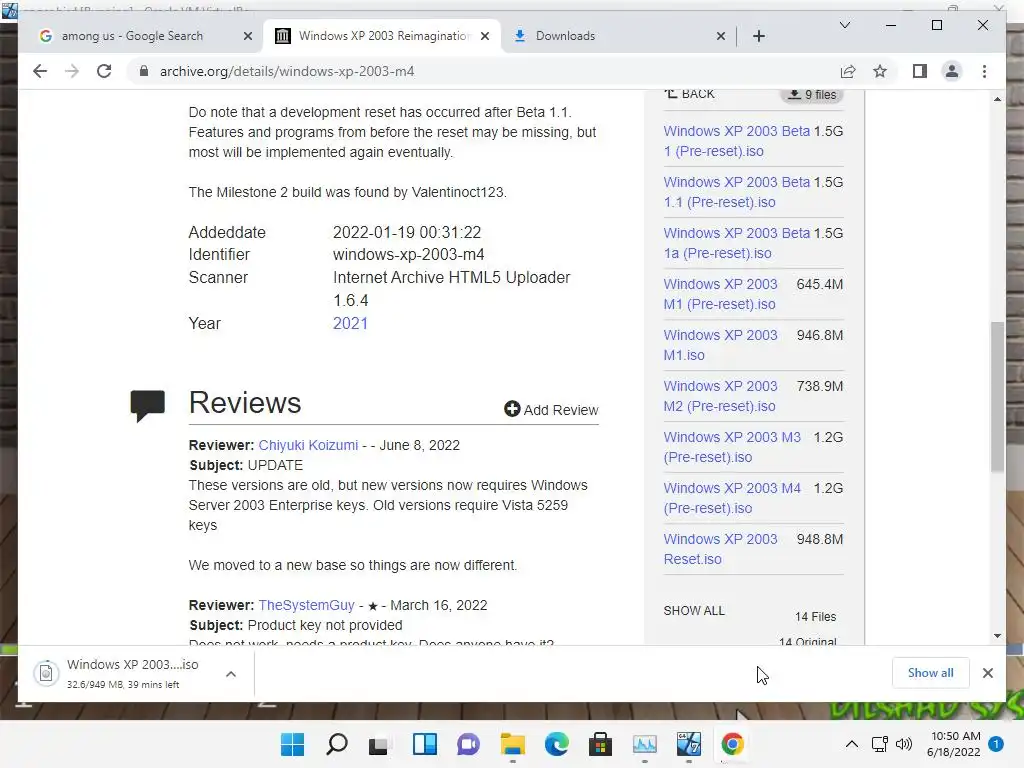Share this page icon in address bar
Screen dimensions: 1024x768
(x=848, y=71)
